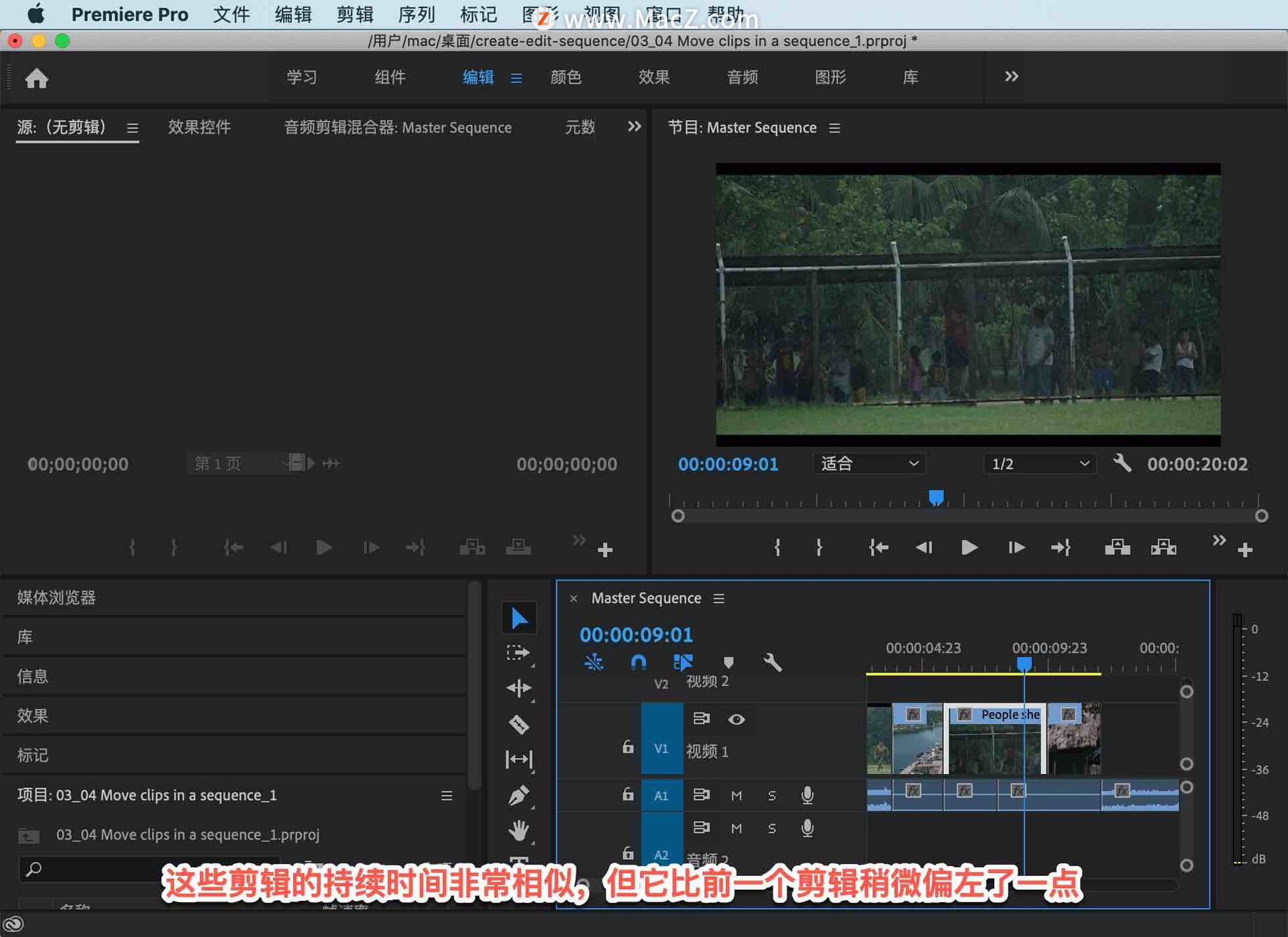Click Insert button in Source Monitor
The height and width of the screenshot is (937, 1288).
[472, 548]
